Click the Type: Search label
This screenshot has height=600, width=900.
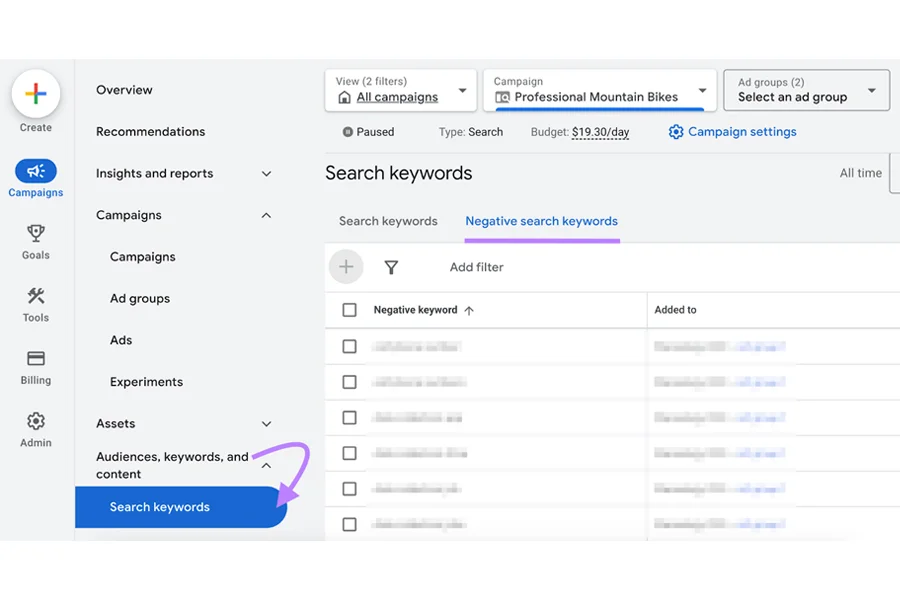pyautogui.click(x=471, y=132)
